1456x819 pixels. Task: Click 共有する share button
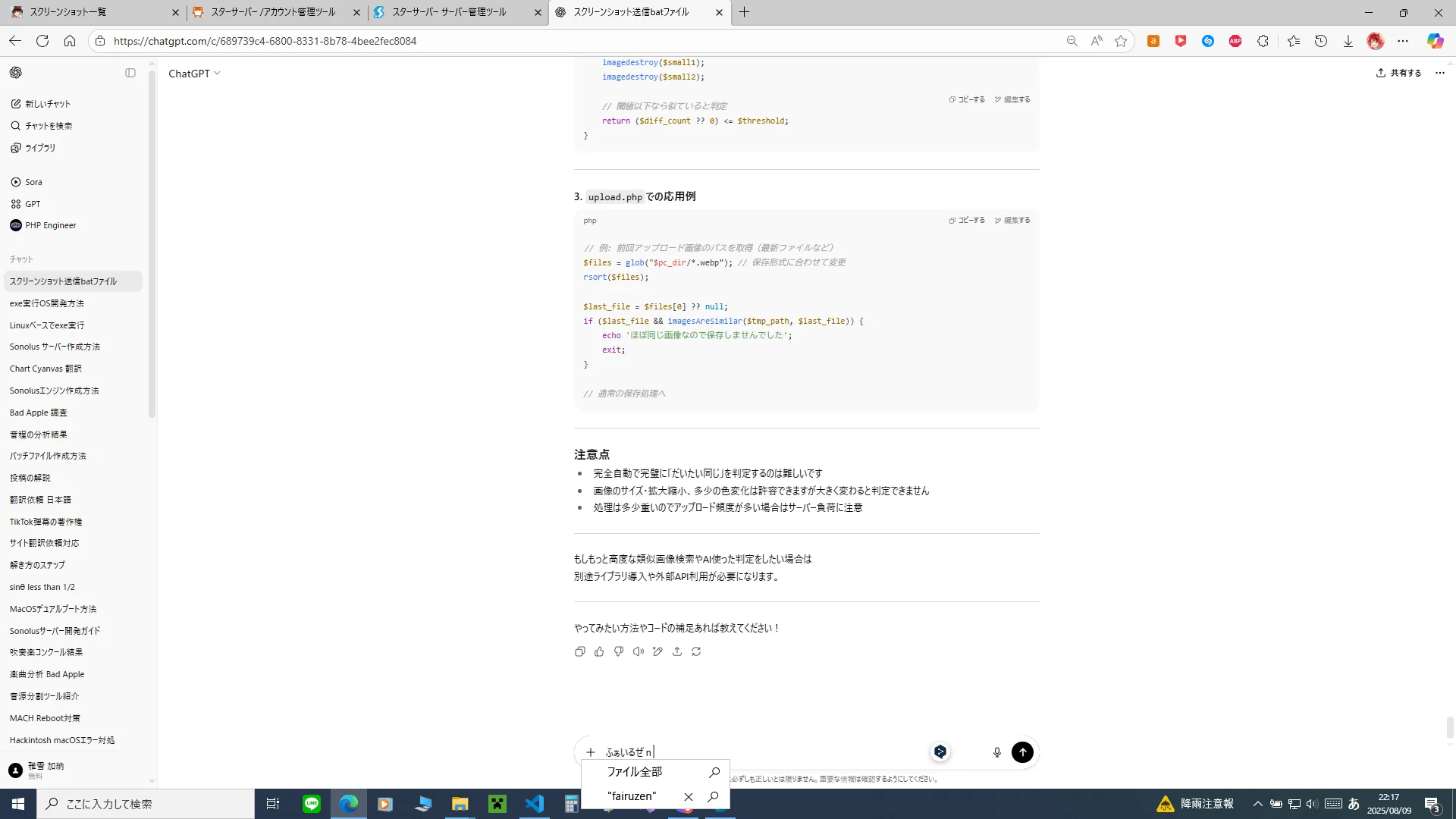(1399, 73)
